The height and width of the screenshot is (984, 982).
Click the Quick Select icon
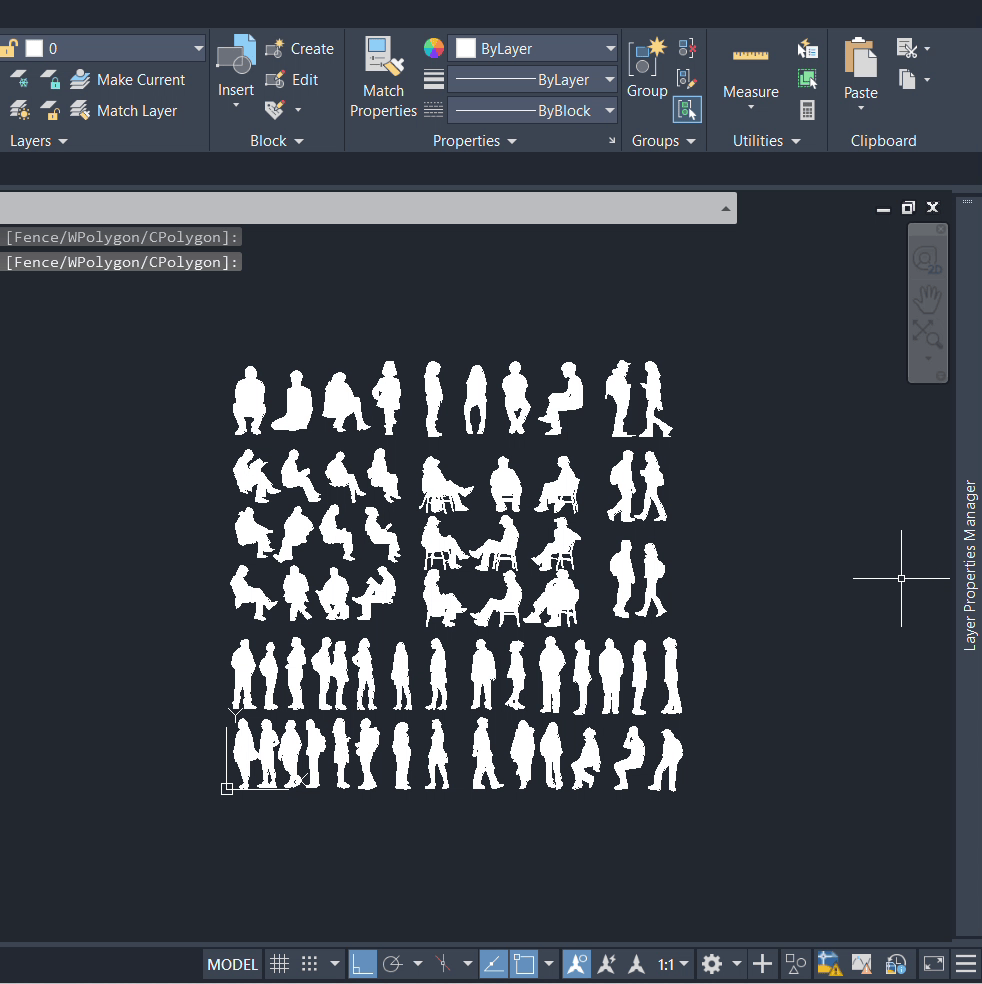[808, 48]
